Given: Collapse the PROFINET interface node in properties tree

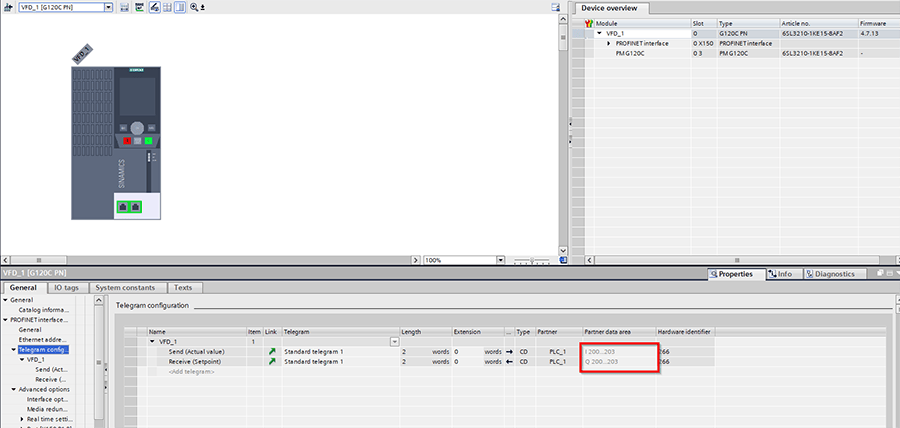Looking at the screenshot, I should click(5, 320).
